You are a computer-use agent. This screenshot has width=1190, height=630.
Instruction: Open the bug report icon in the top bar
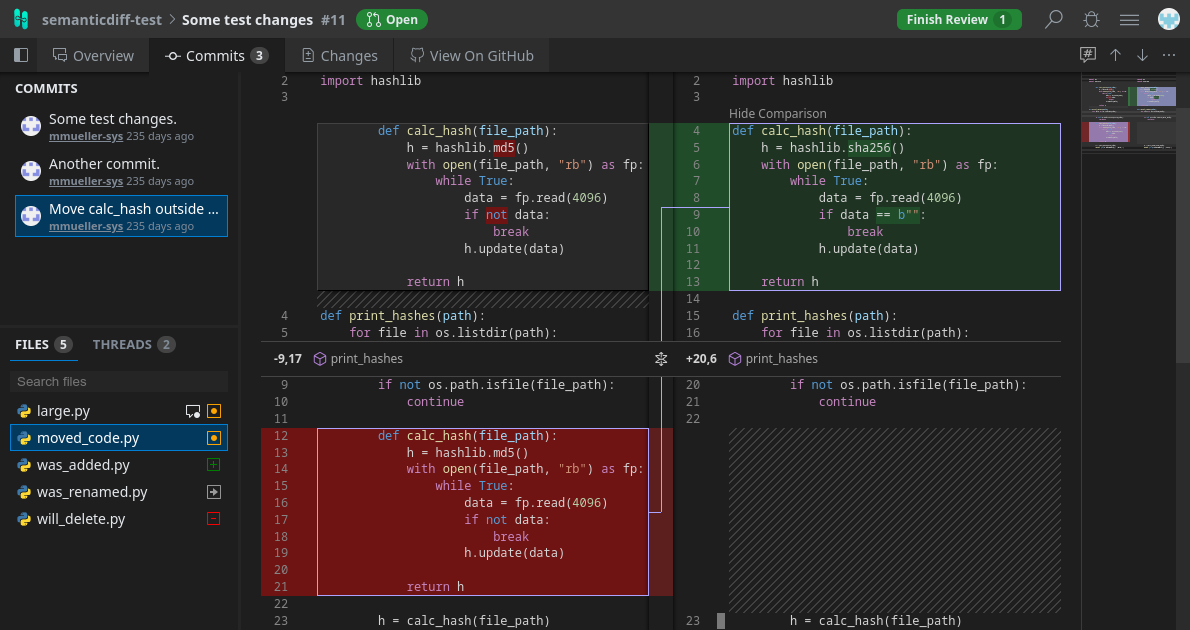coord(1090,19)
